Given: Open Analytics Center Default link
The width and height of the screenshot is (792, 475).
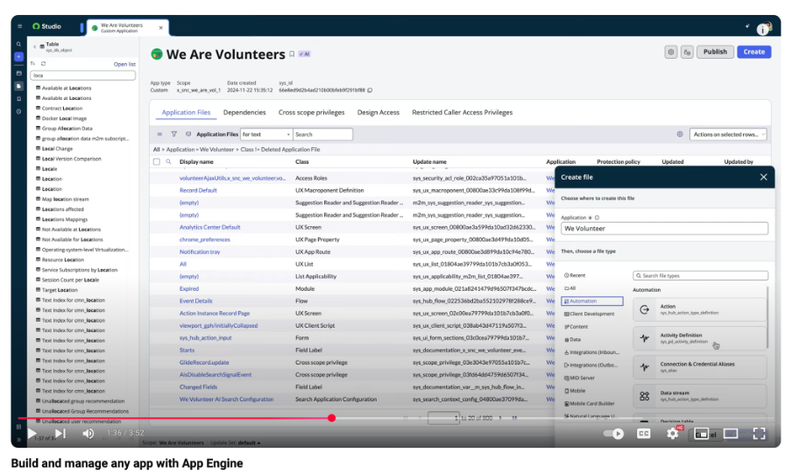Looking at the screenshot, I should point(210,227).
